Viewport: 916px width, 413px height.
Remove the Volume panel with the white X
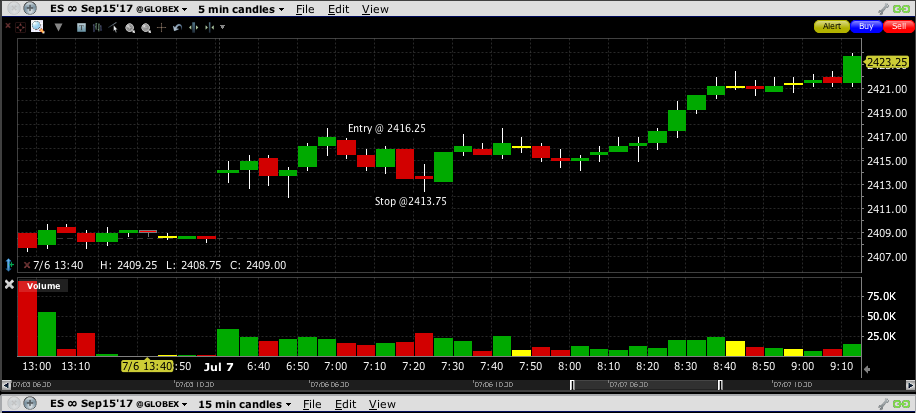click(9, 285)
